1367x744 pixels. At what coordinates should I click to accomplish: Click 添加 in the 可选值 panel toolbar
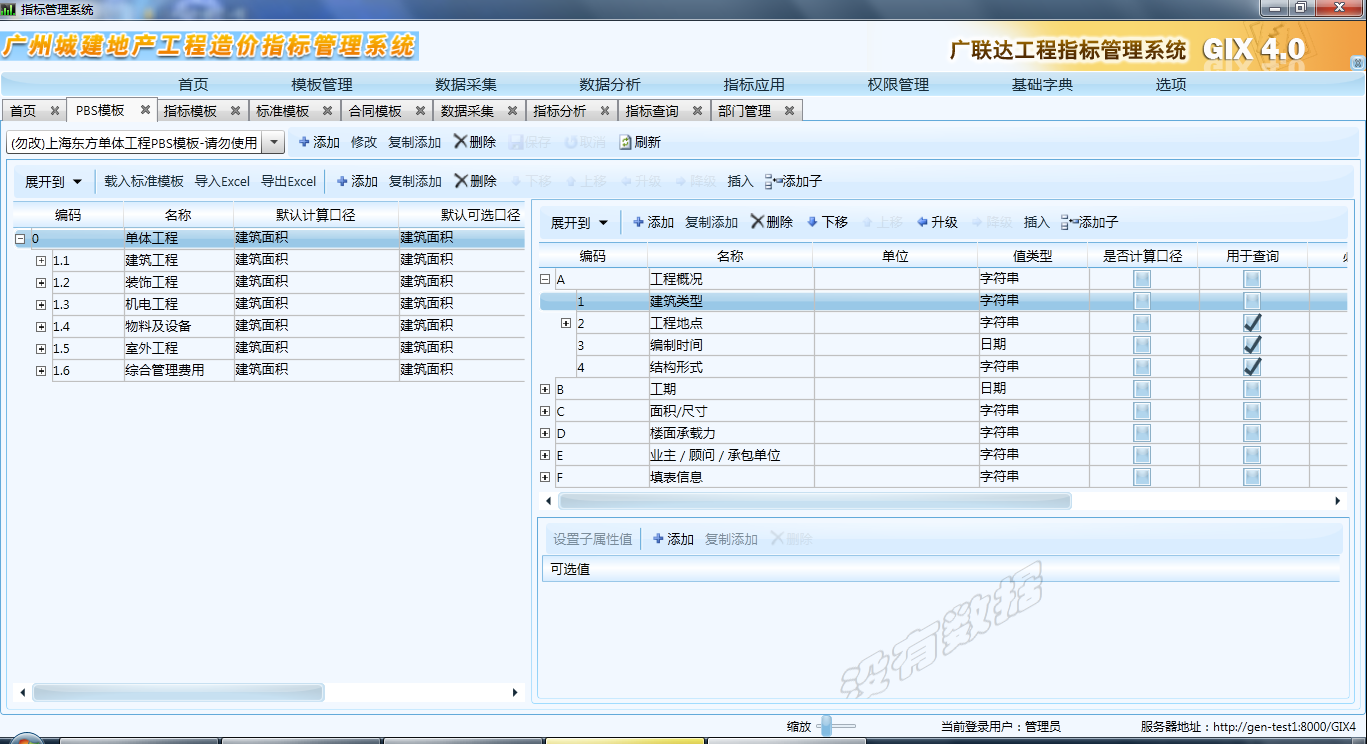(x=673, y=539)
